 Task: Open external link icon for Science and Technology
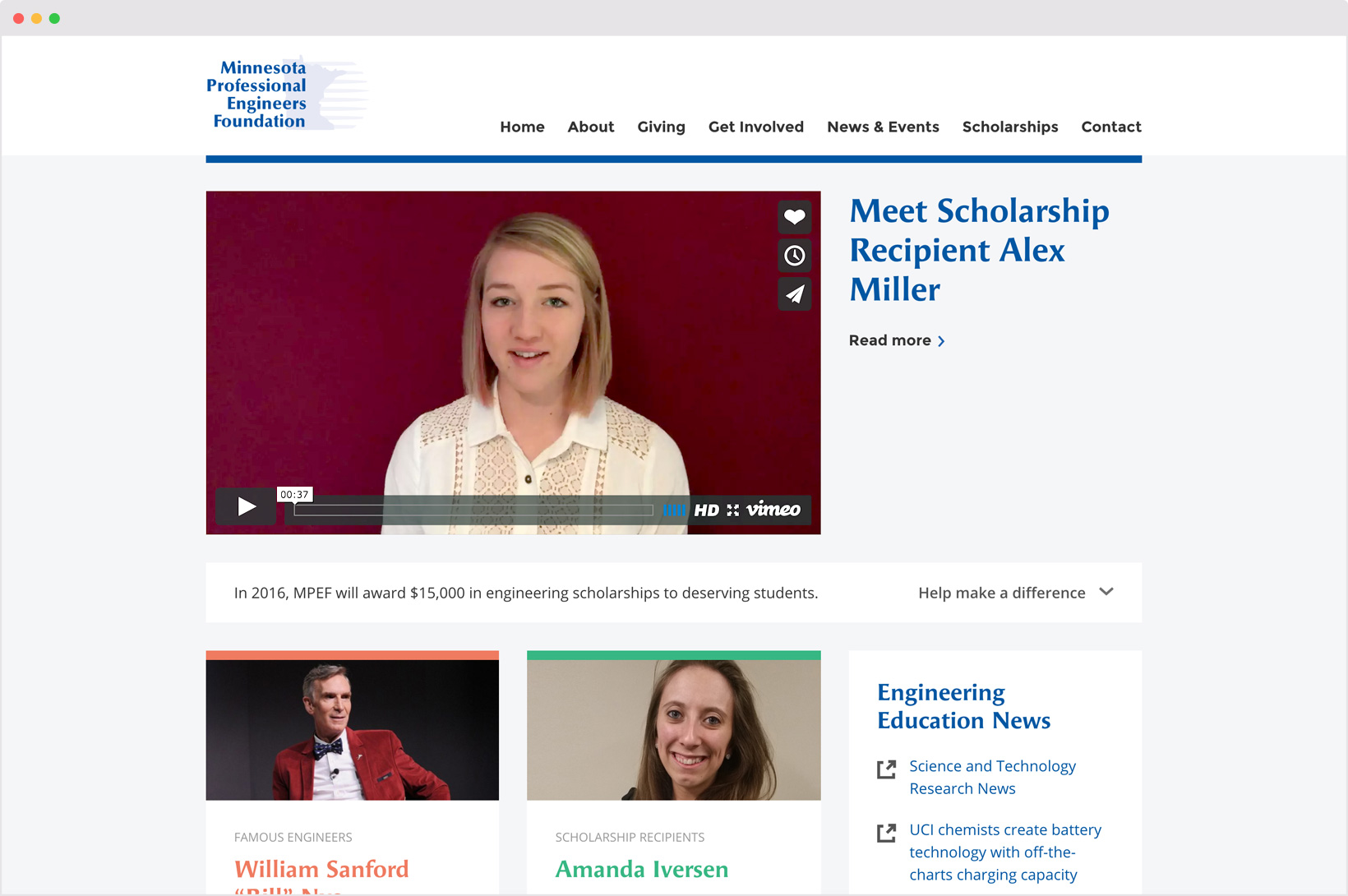[886, 769]
